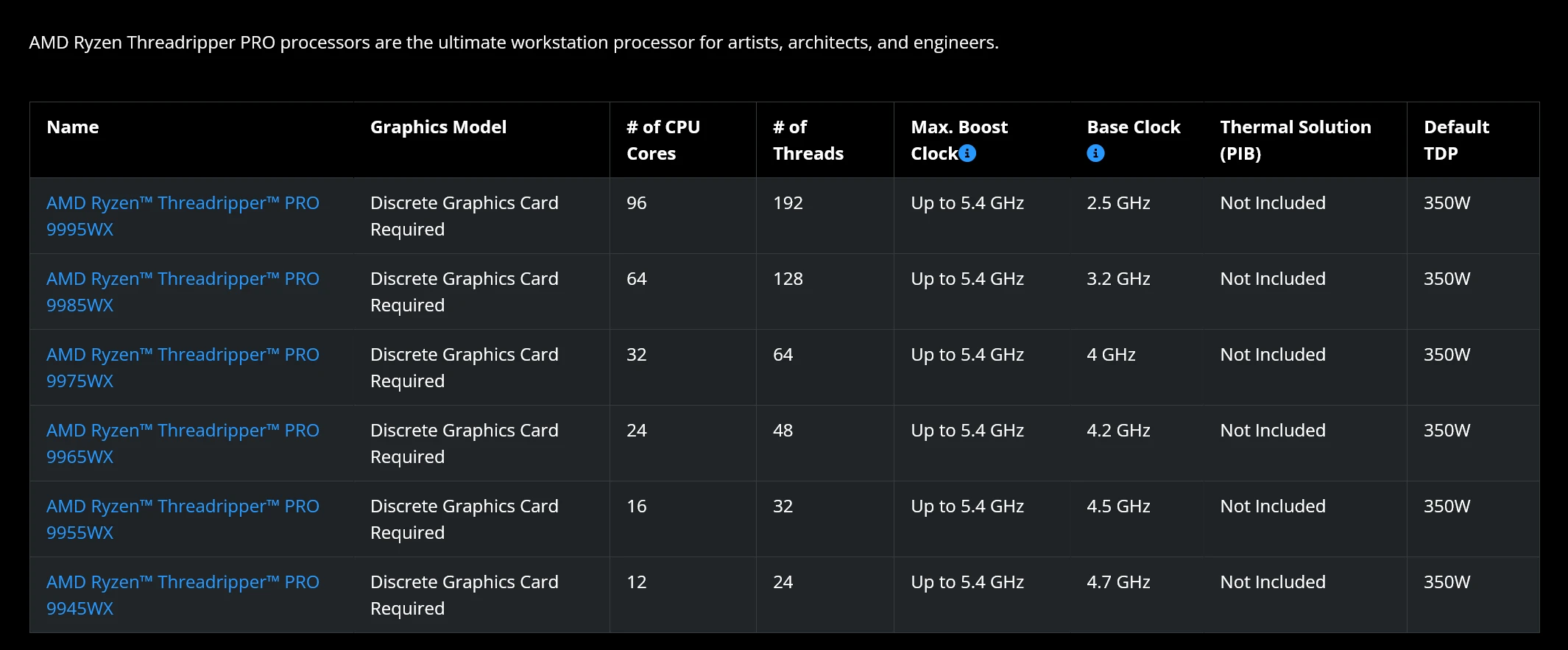Screen dimensions: 1568x650
Task: Select the 2.5 GHz base clock cell
Action: click(1117, 203)
